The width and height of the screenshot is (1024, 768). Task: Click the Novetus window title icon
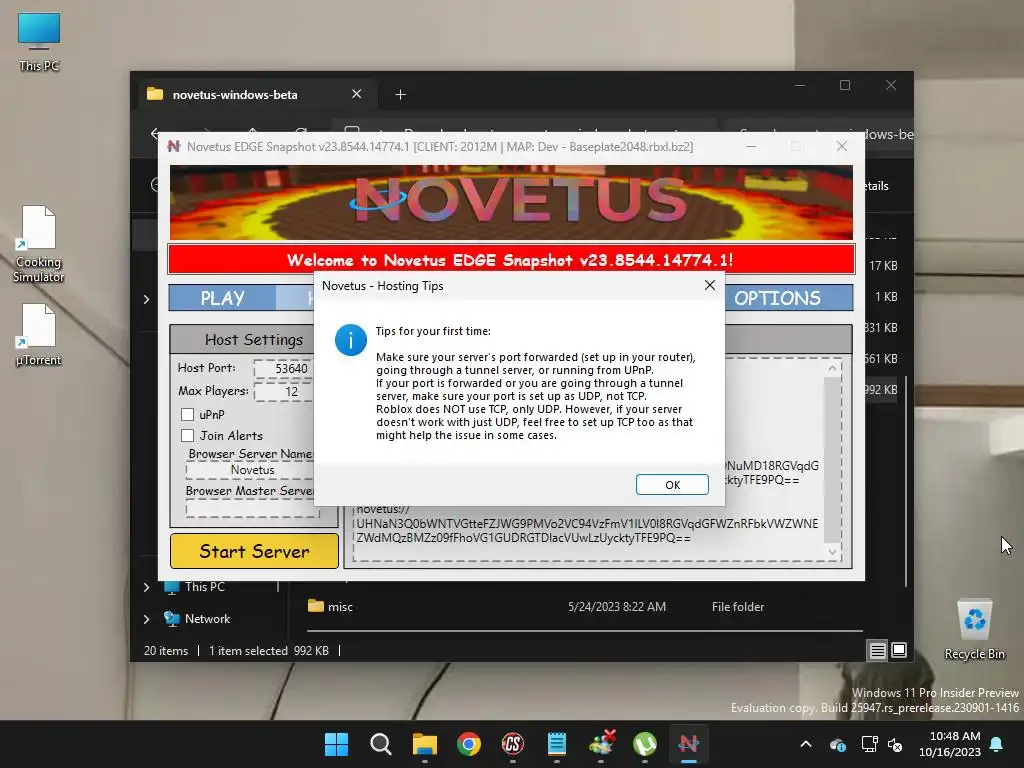pos(174,146)
